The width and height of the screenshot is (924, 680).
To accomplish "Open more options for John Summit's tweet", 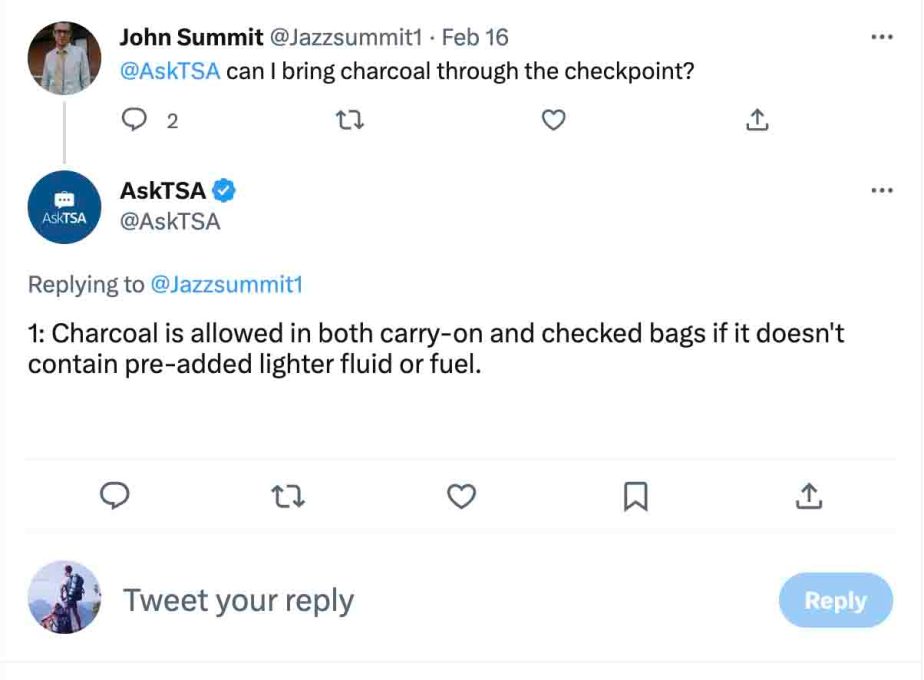I will [882, 37].
